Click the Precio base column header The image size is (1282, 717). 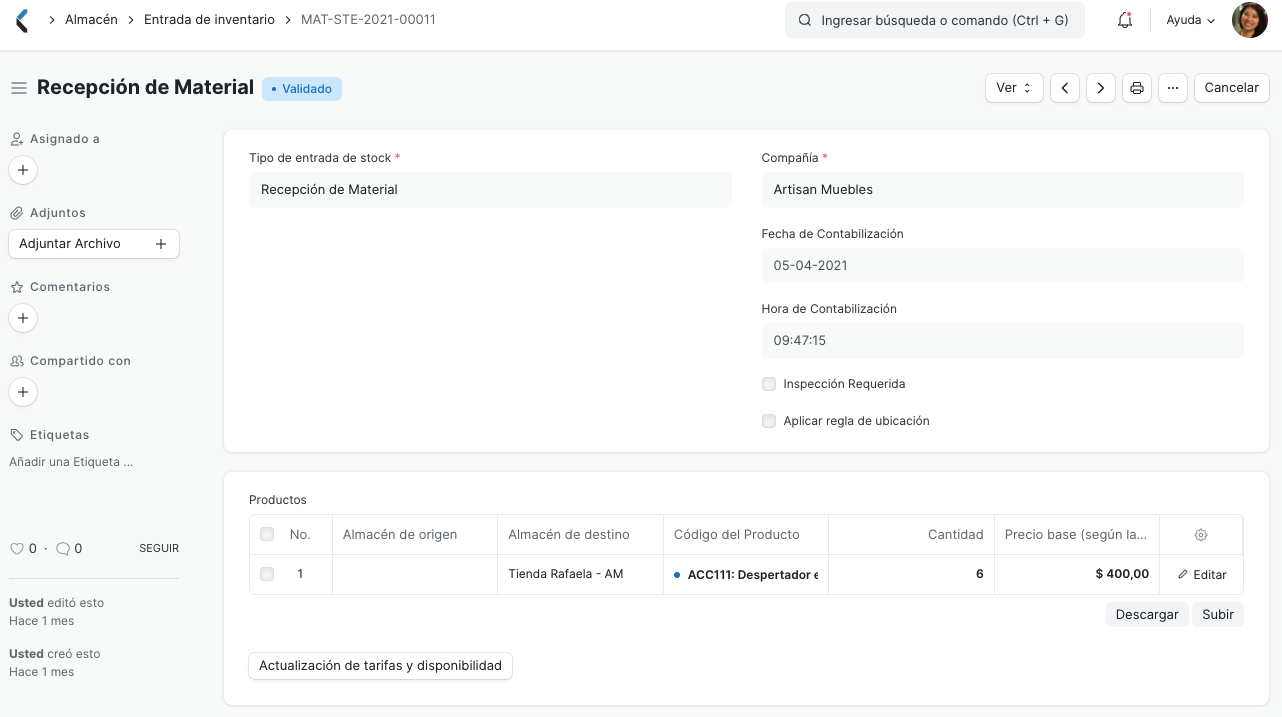click(1077, 535)
